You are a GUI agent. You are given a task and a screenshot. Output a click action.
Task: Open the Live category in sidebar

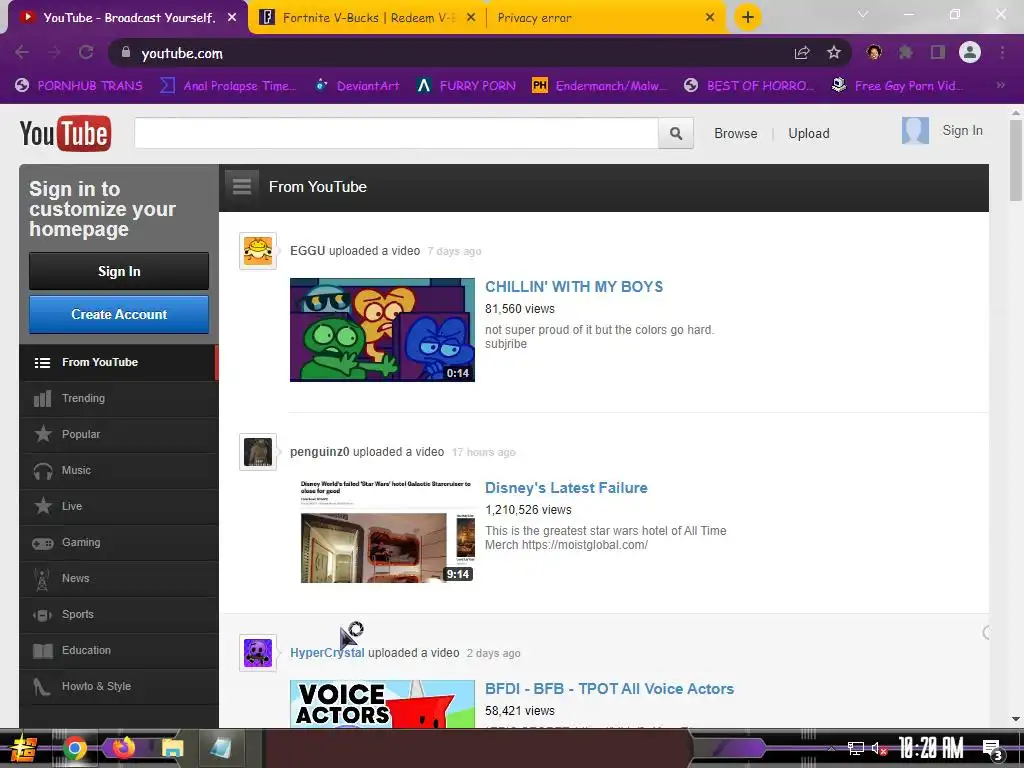click(x=118, y=506)
